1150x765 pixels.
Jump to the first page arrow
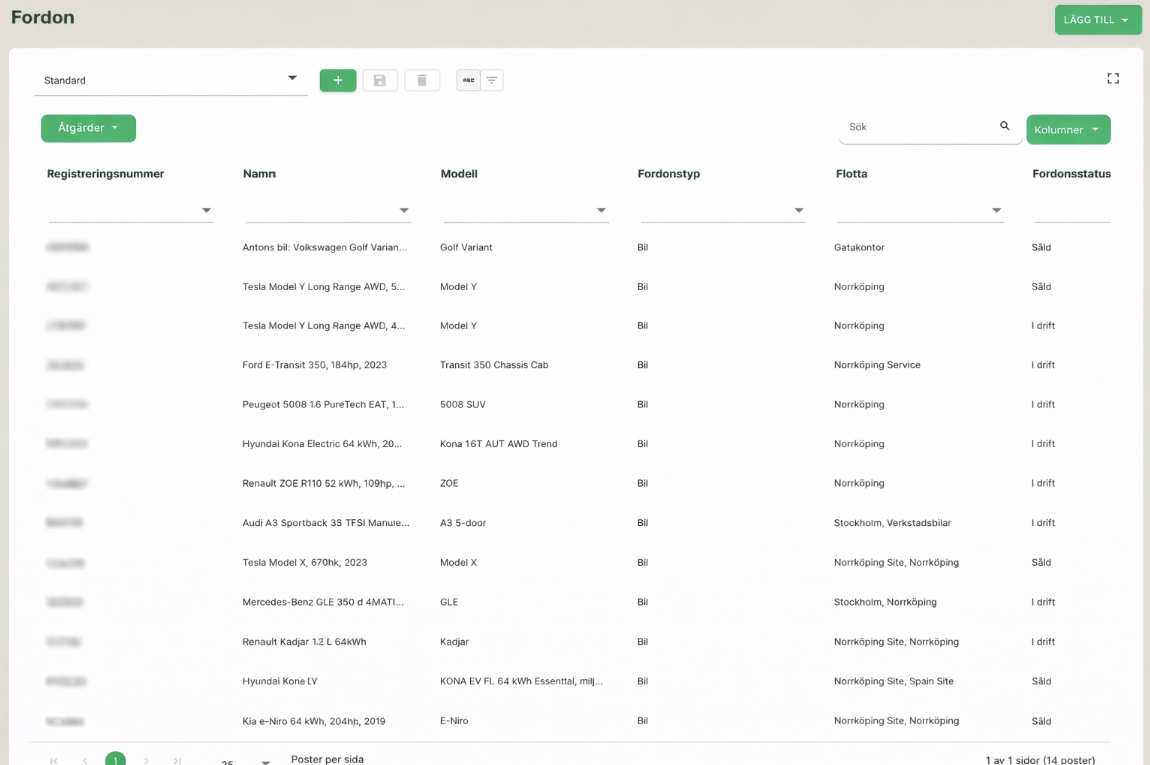54,761
